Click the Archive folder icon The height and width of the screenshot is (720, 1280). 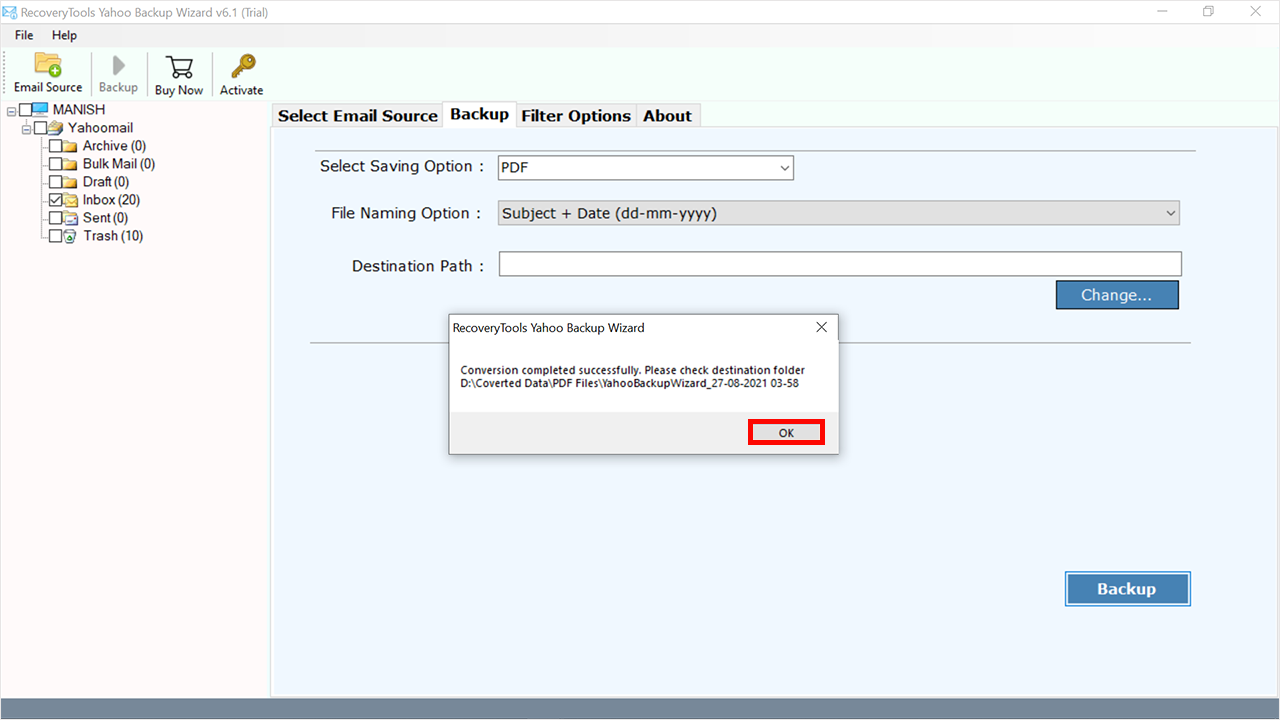[70, 146]
